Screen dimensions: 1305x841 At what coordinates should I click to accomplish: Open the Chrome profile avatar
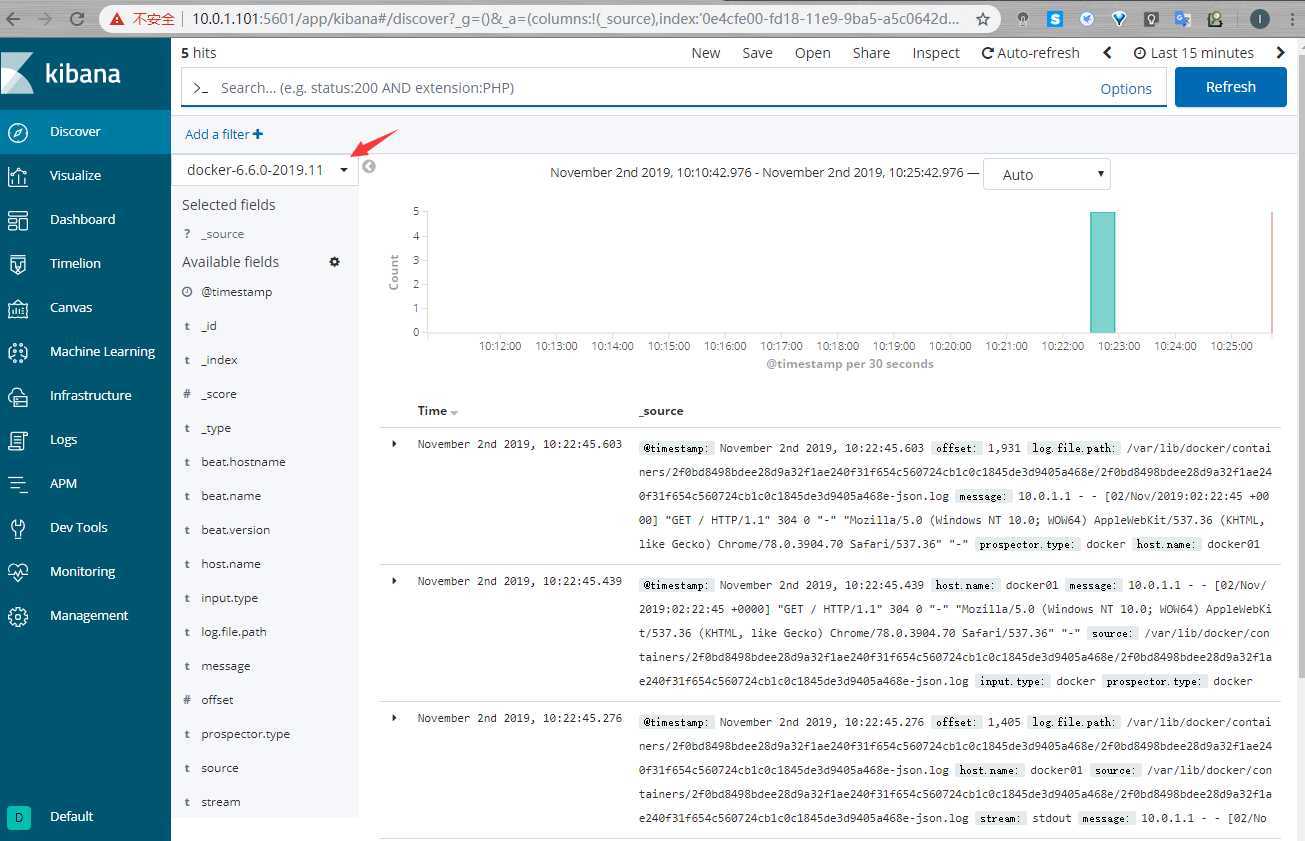pyautogui.click(x=1260, y=18)
